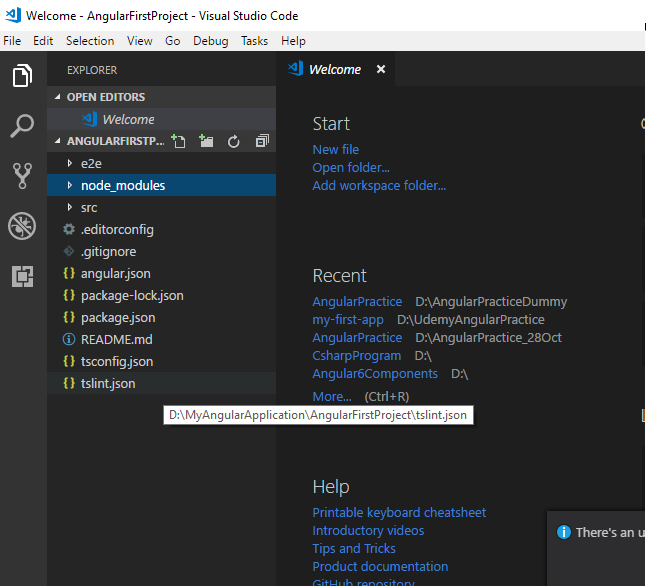Screen dimensions: 646x586
Task: Expand the e2e folder arrow
Action: coord(70,163)
